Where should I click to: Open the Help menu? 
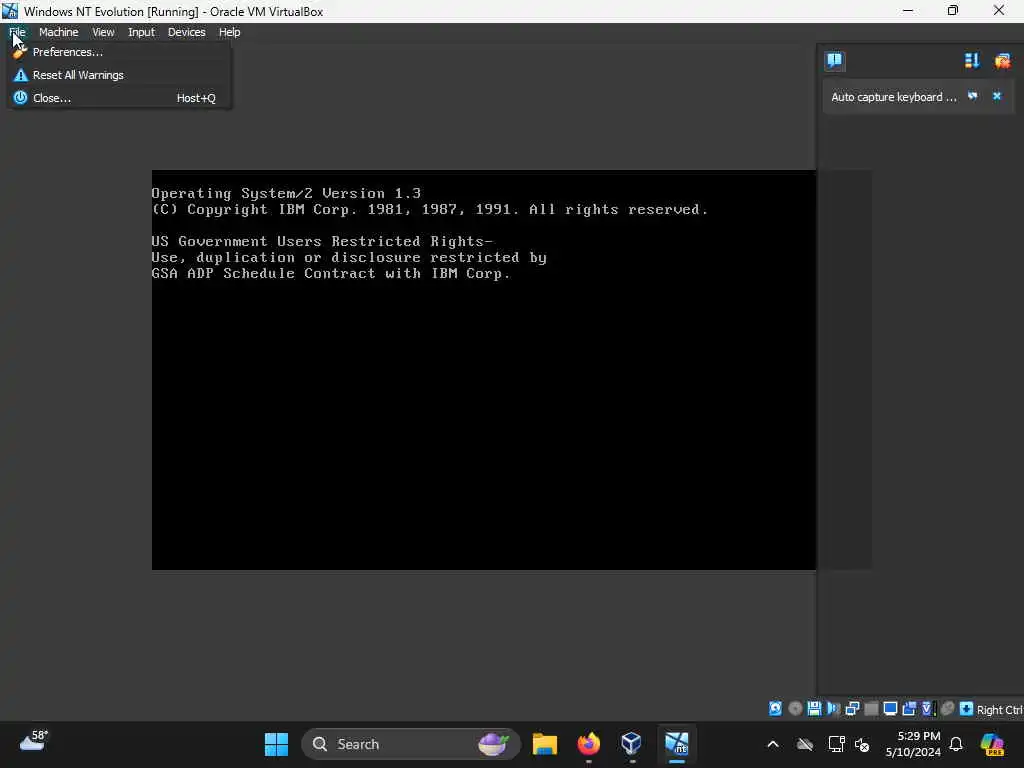coord(229,32)
